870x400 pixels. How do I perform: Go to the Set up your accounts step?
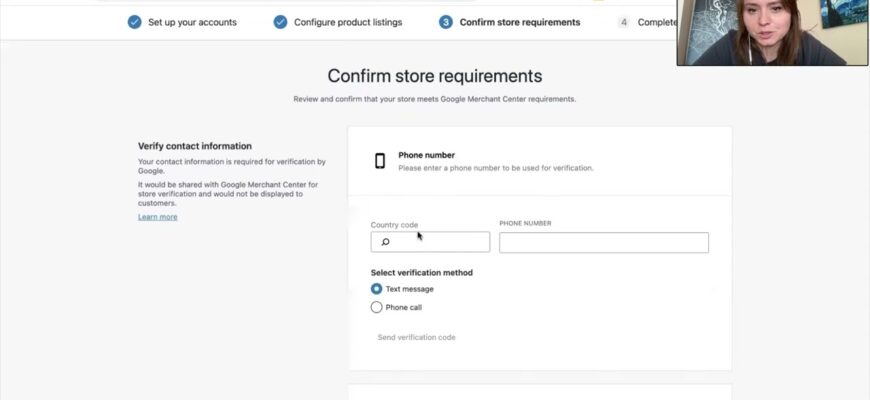pos(192,22)
